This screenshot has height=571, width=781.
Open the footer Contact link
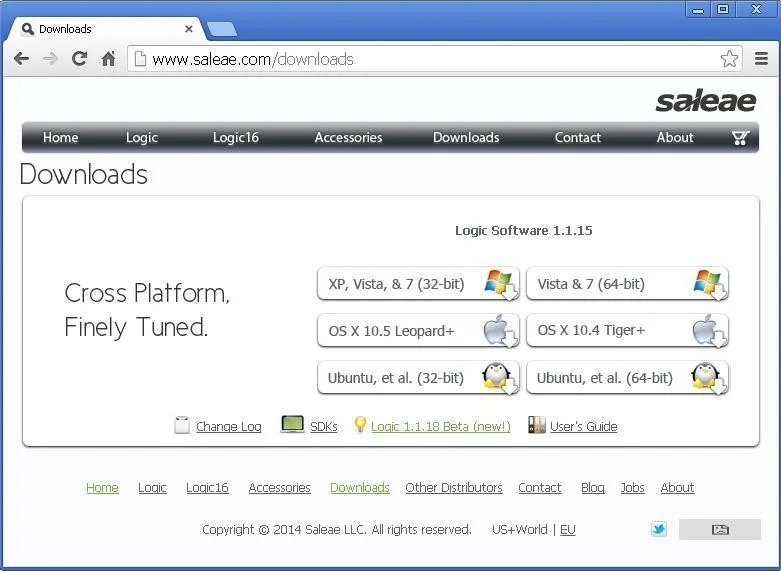click(539, 487)
